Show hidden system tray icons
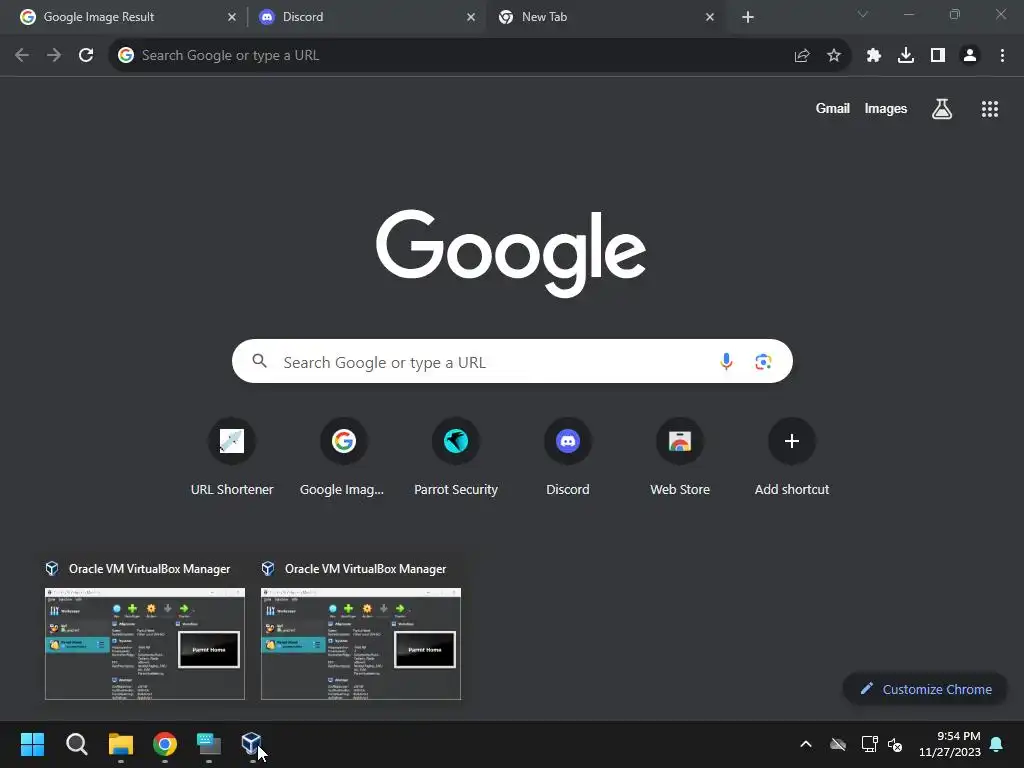1024x768 pixels. point(806,744)
